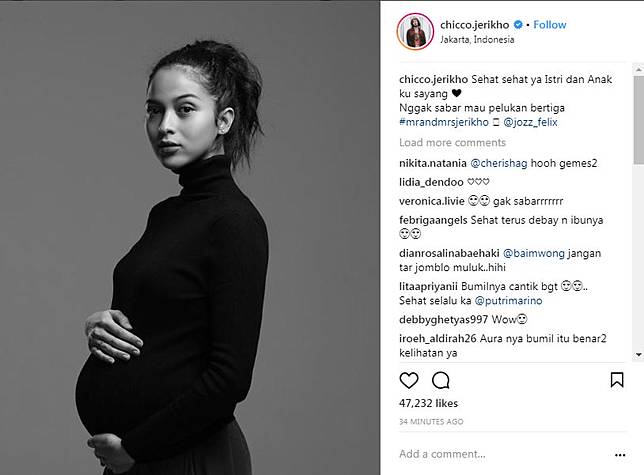
Task: Click the comments scrollbar down arrow
Action: (639, 355)
